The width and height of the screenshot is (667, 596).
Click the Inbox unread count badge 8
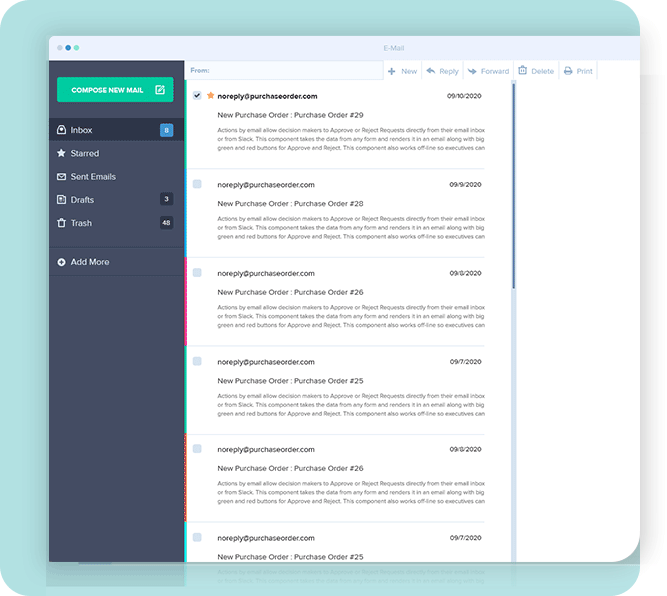pyautogui.click(x=166, y=130)
